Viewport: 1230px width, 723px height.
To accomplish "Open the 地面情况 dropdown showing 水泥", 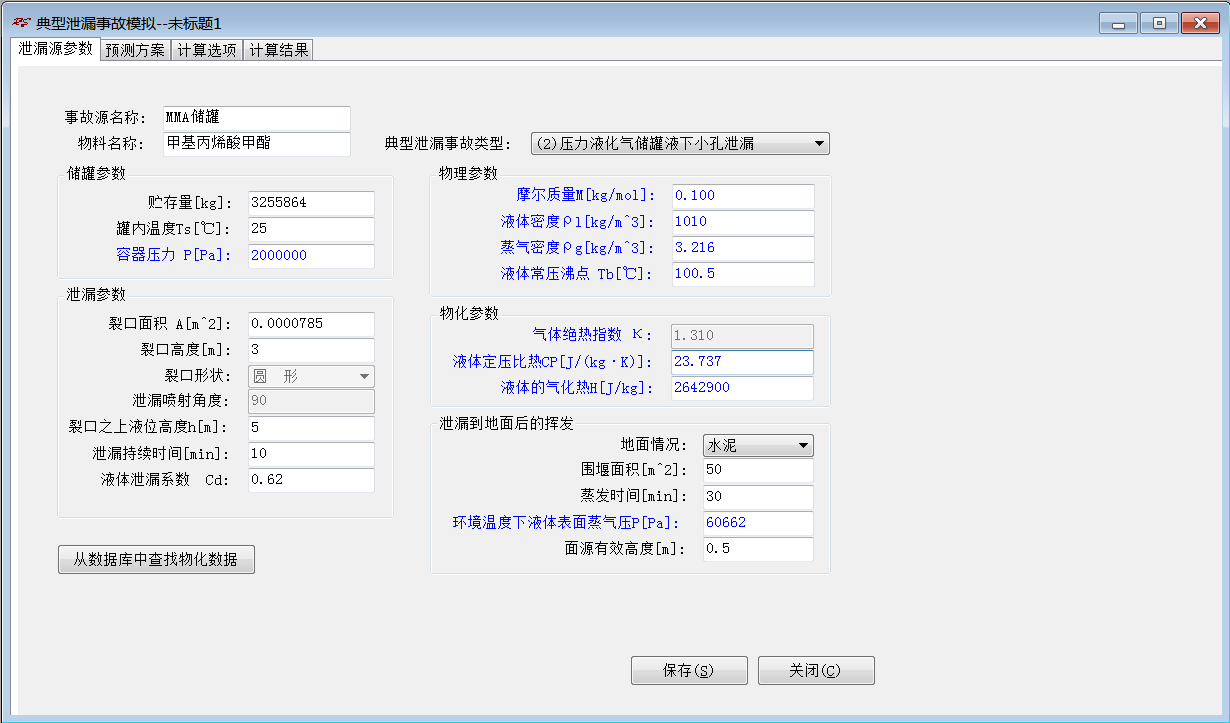I will 758,446.
